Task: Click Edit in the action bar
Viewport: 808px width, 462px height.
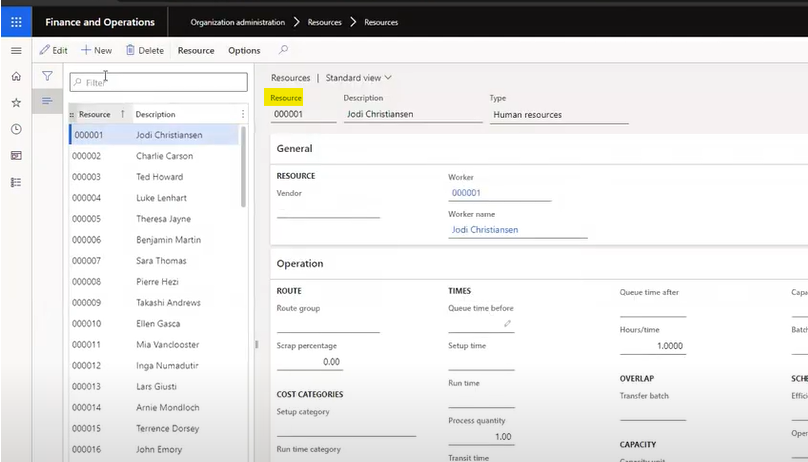Action: [54, 50]
